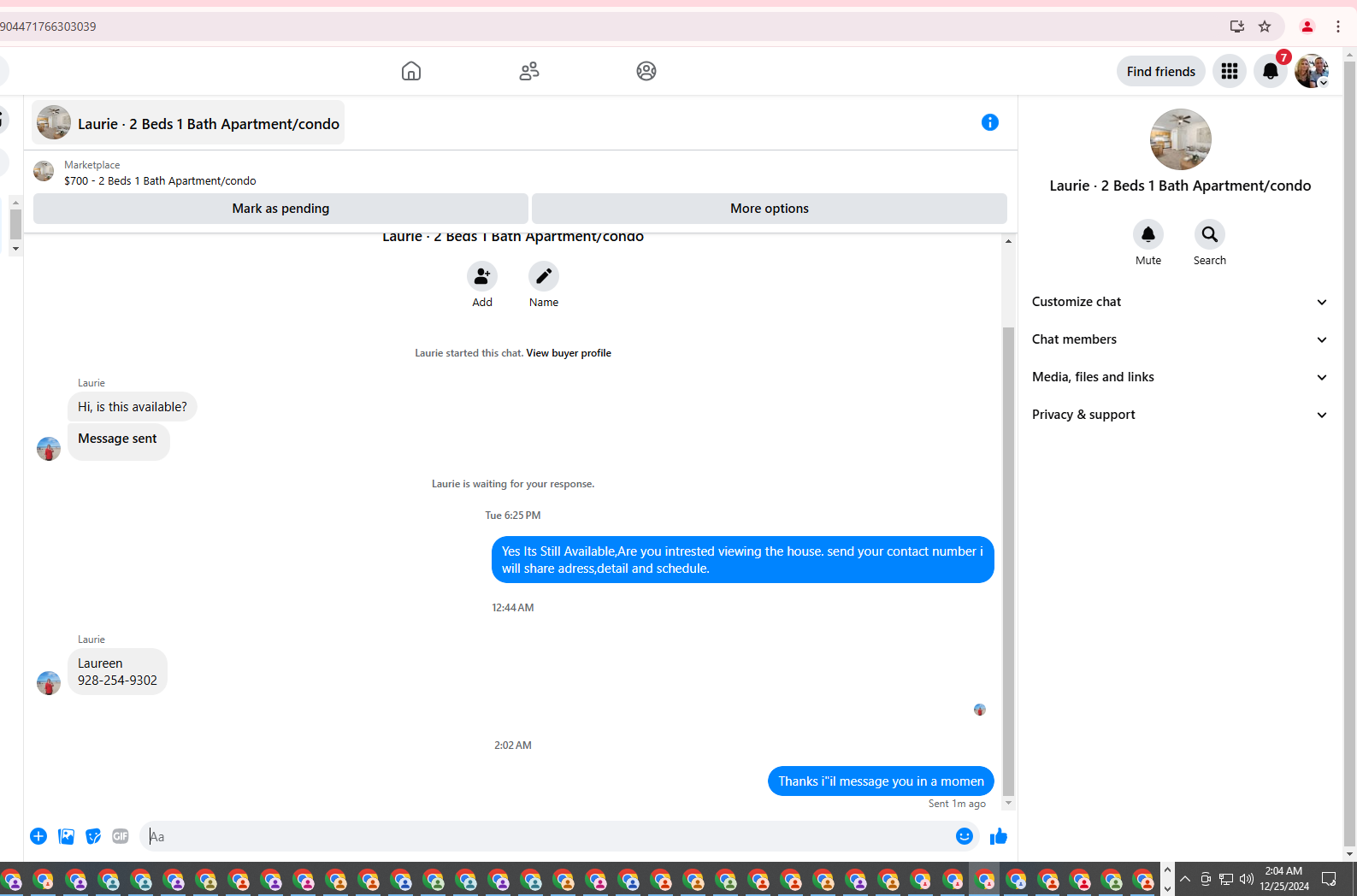Show hidden system tray icons
1357x896 pixels.
tap(1185, 879)
